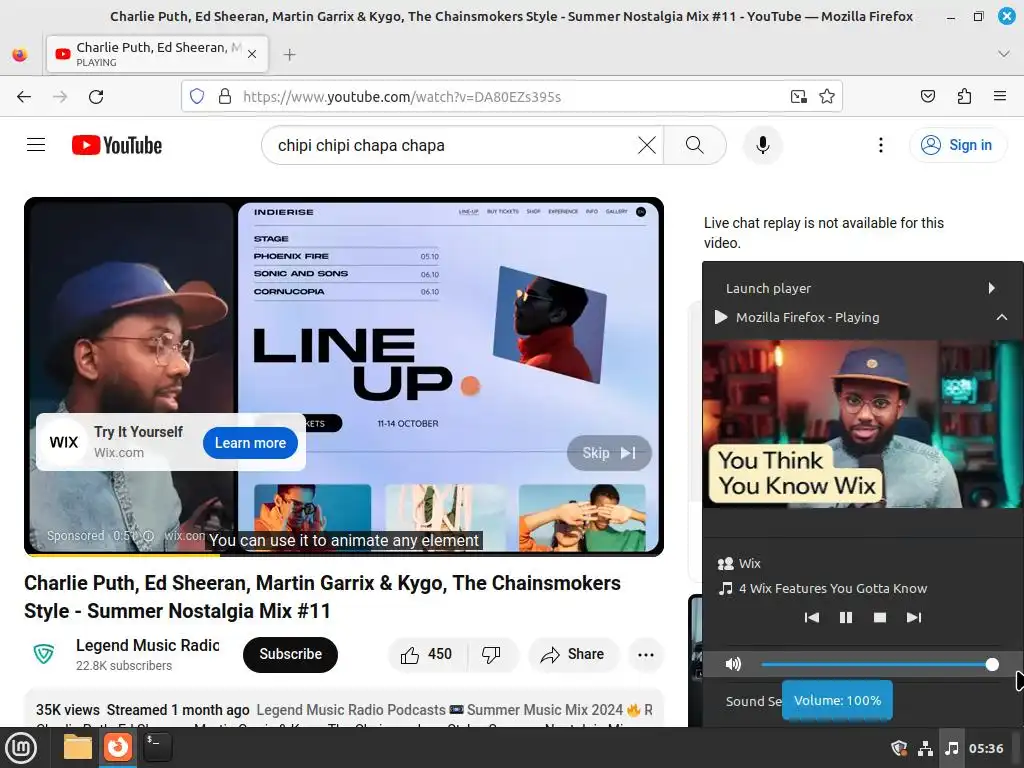Open the Firefox application hamburger menu
This screenshot has width=1024, height=768.
1000,97
